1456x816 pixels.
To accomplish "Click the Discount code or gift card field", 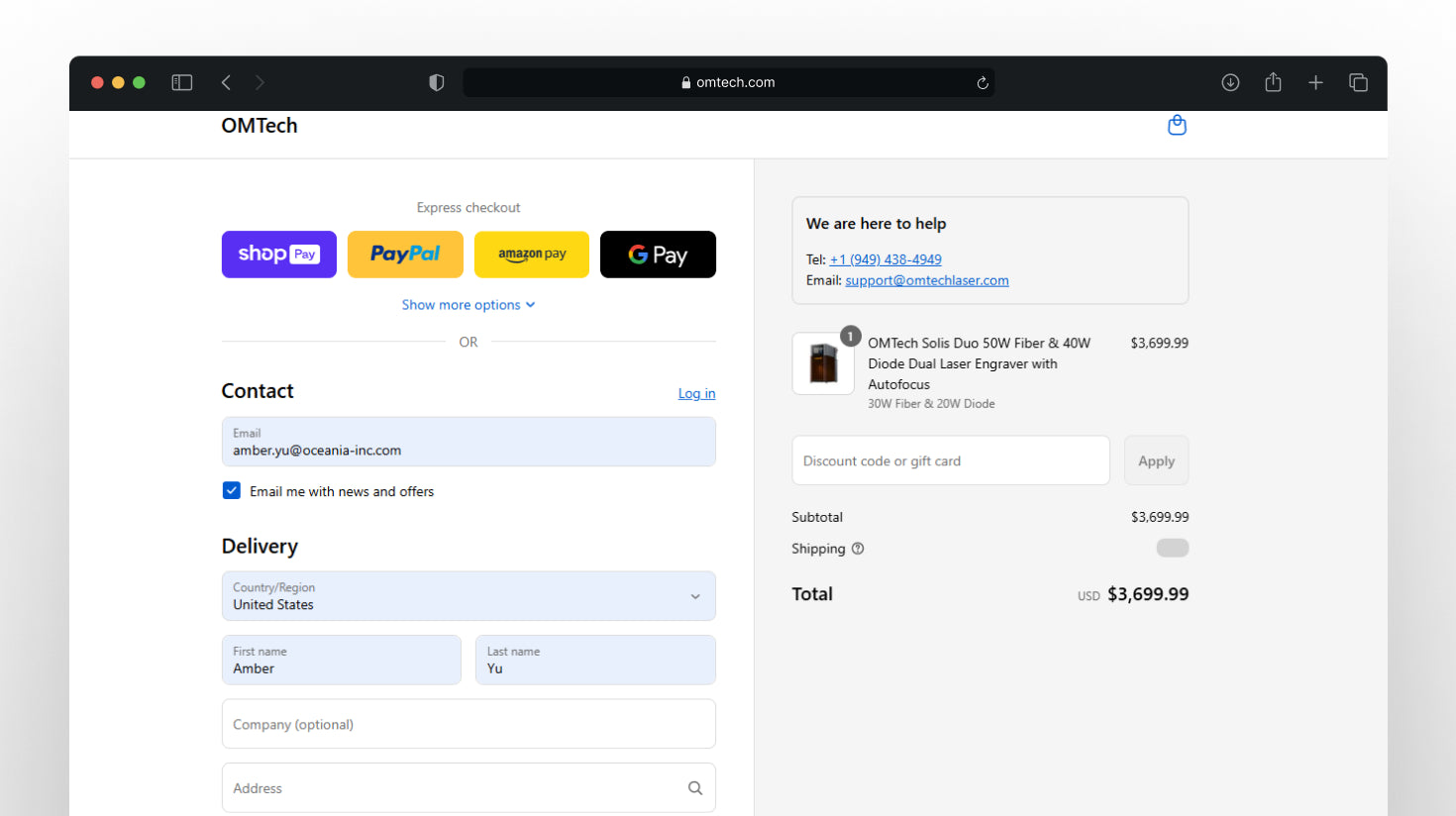I will [x=951, y=460].
